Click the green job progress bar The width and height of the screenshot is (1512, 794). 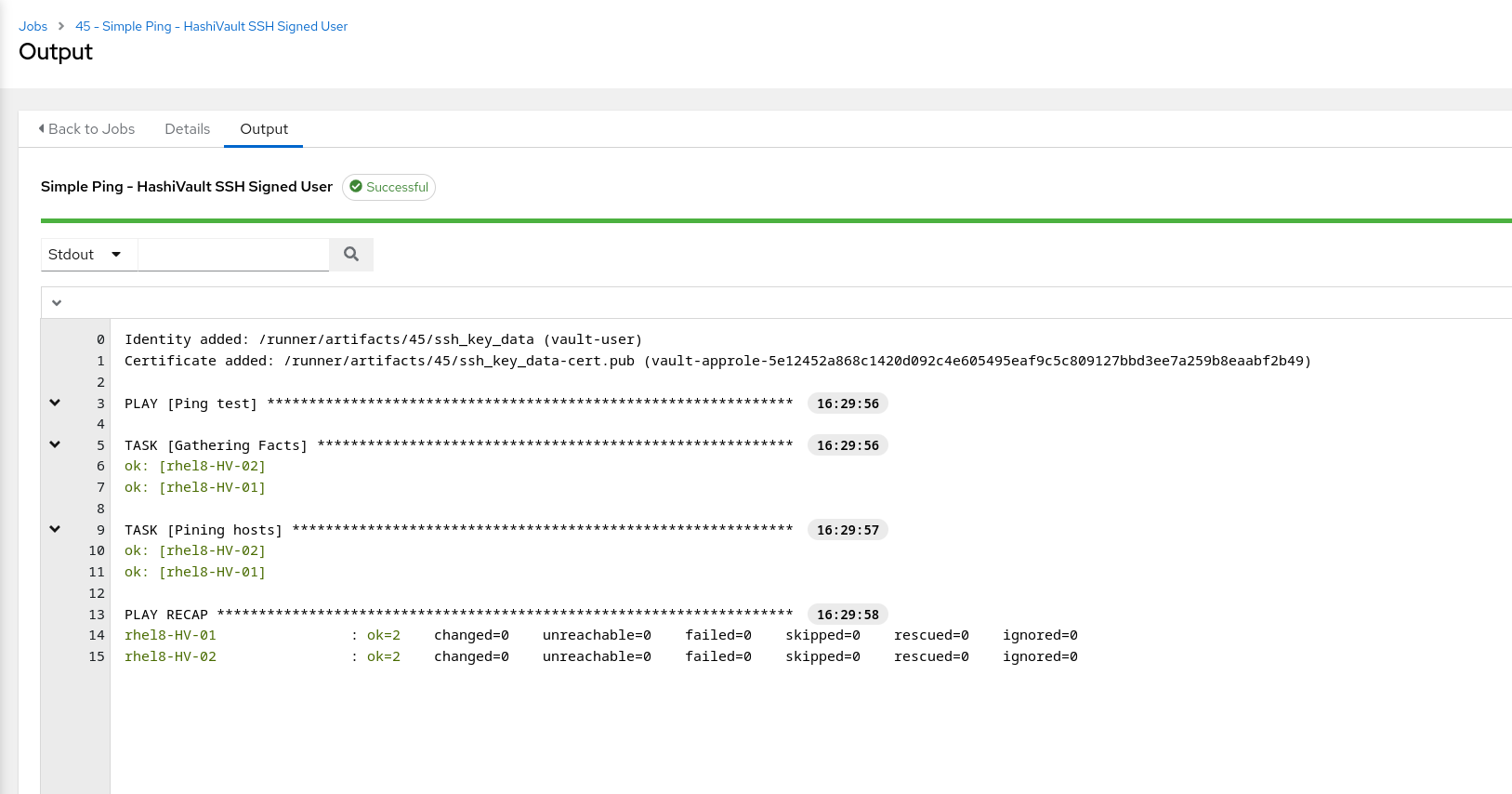[x=776, y=221]
